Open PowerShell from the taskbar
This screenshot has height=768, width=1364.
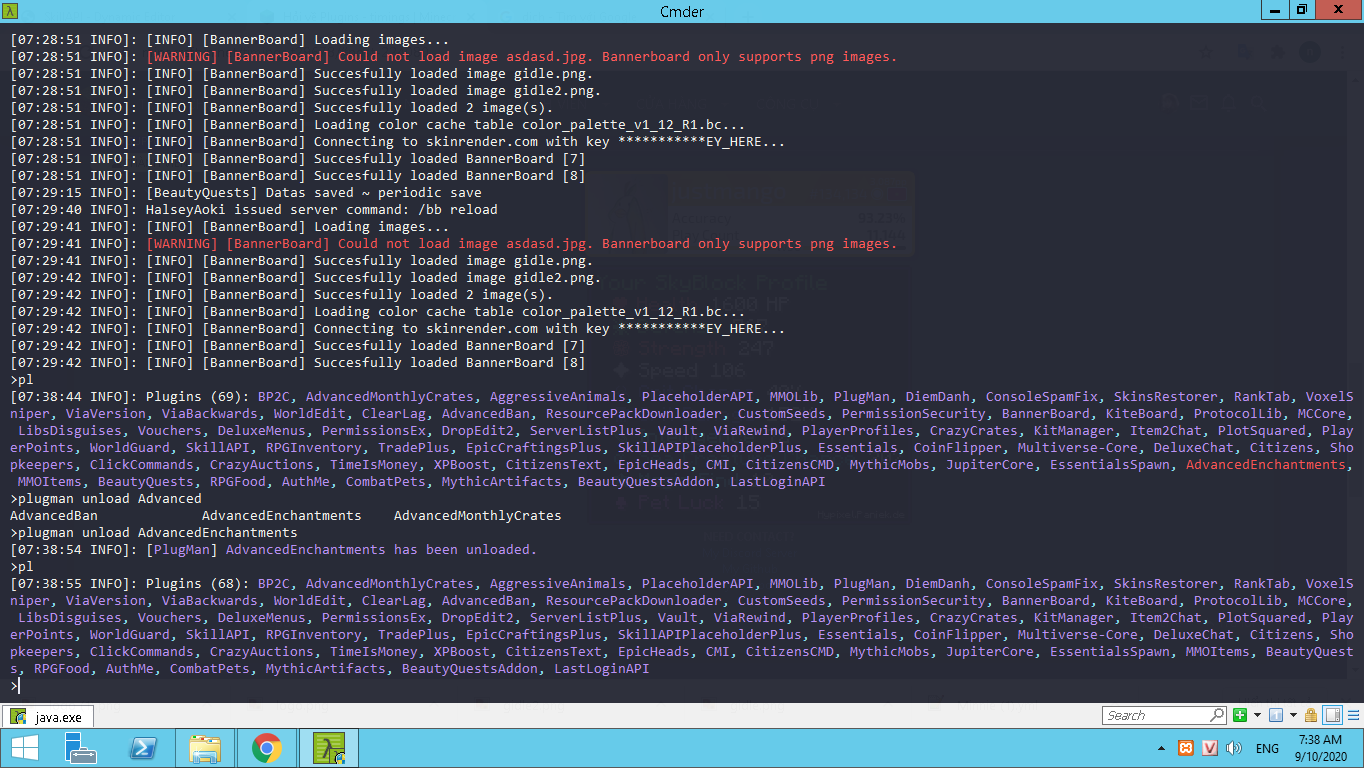pos(144,748)
